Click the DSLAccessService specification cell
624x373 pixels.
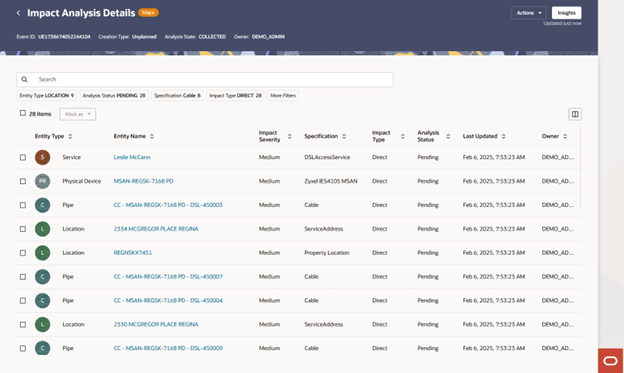pyautogui.click(x=327, y=157)
